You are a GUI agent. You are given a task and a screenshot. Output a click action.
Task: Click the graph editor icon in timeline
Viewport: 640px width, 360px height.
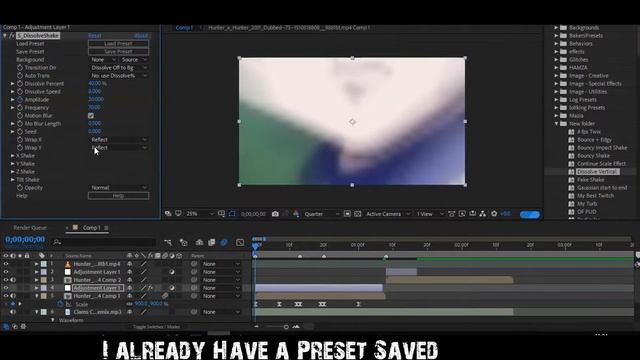[240, 242]
